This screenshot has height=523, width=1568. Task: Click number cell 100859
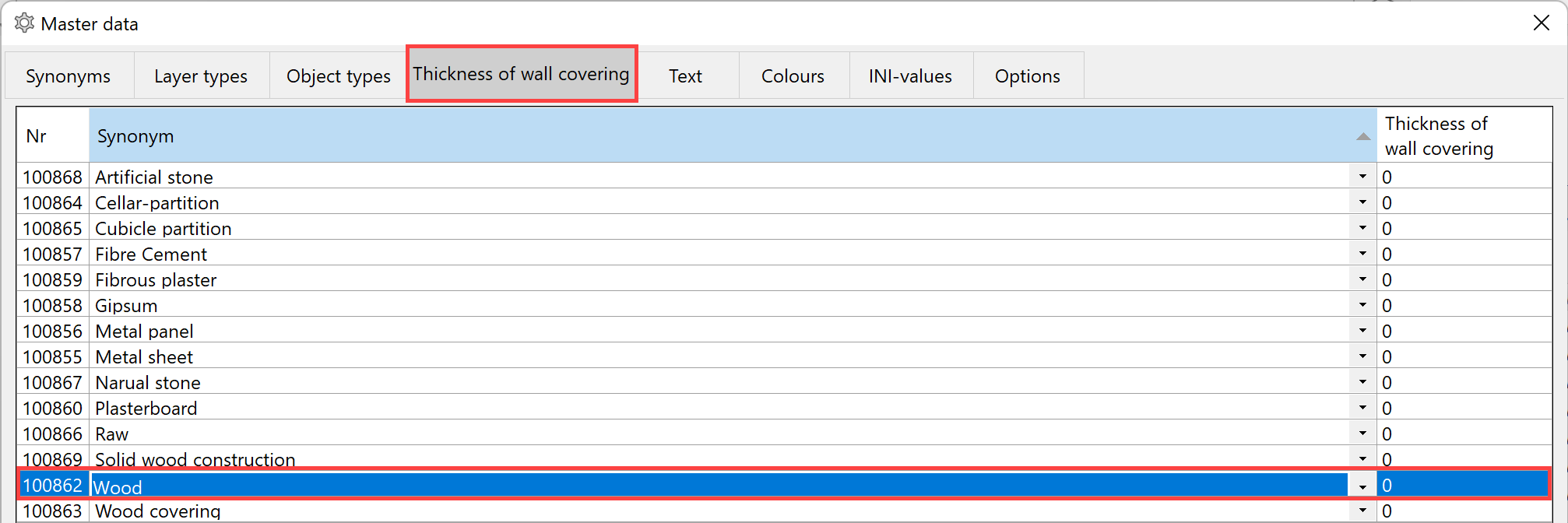pyautogui.click(x=53, y=279)
